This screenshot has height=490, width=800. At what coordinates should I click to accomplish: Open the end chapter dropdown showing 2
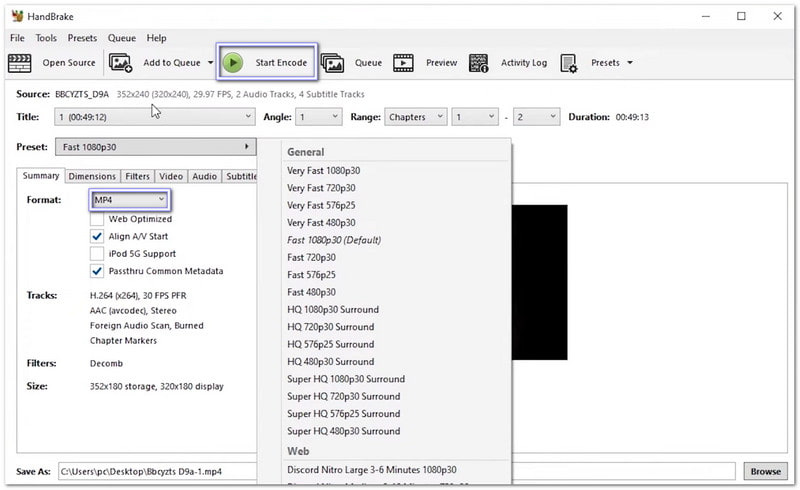(x=536, y=117)
